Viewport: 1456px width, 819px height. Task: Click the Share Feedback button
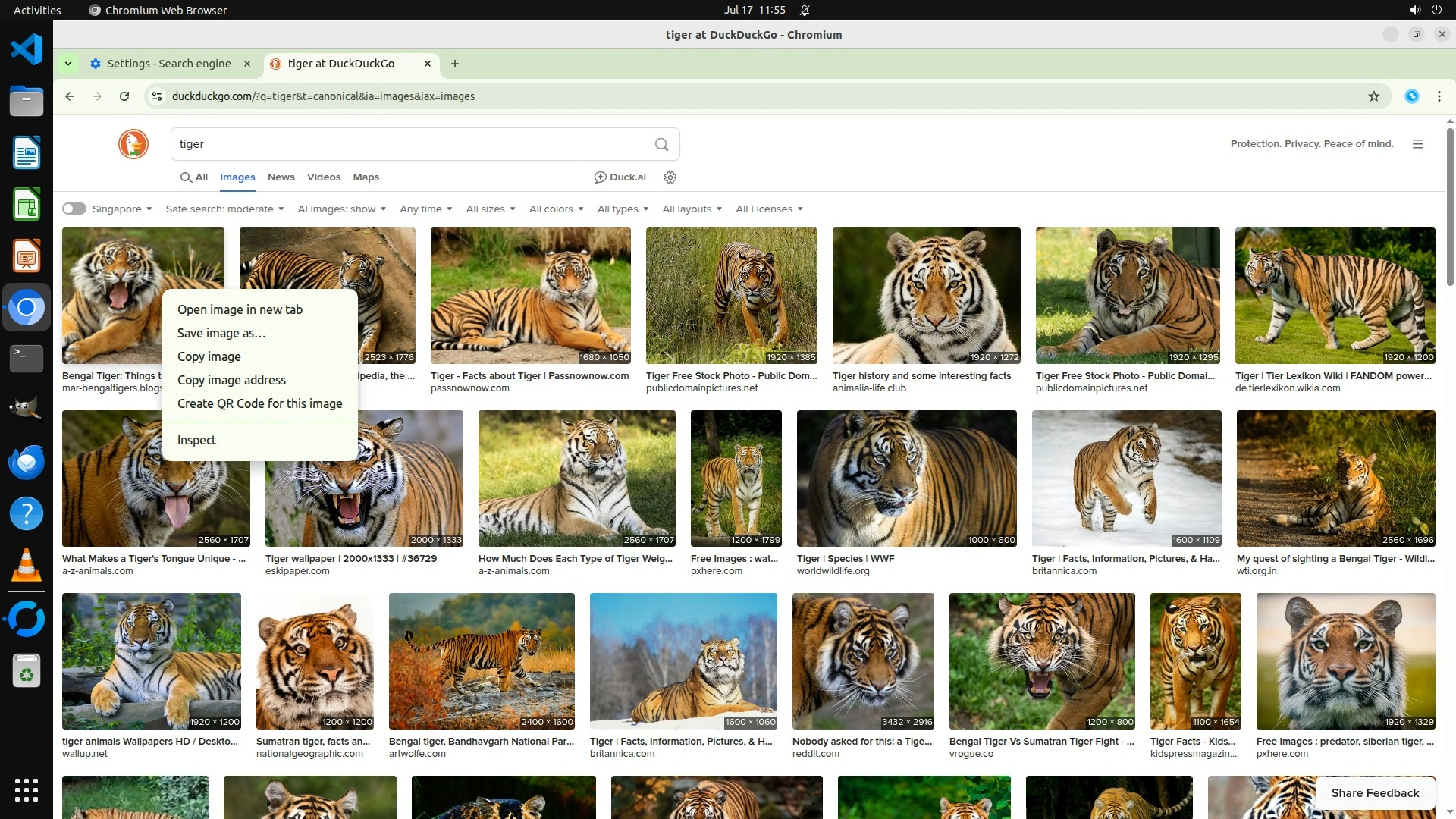(x=1375, y=792)
